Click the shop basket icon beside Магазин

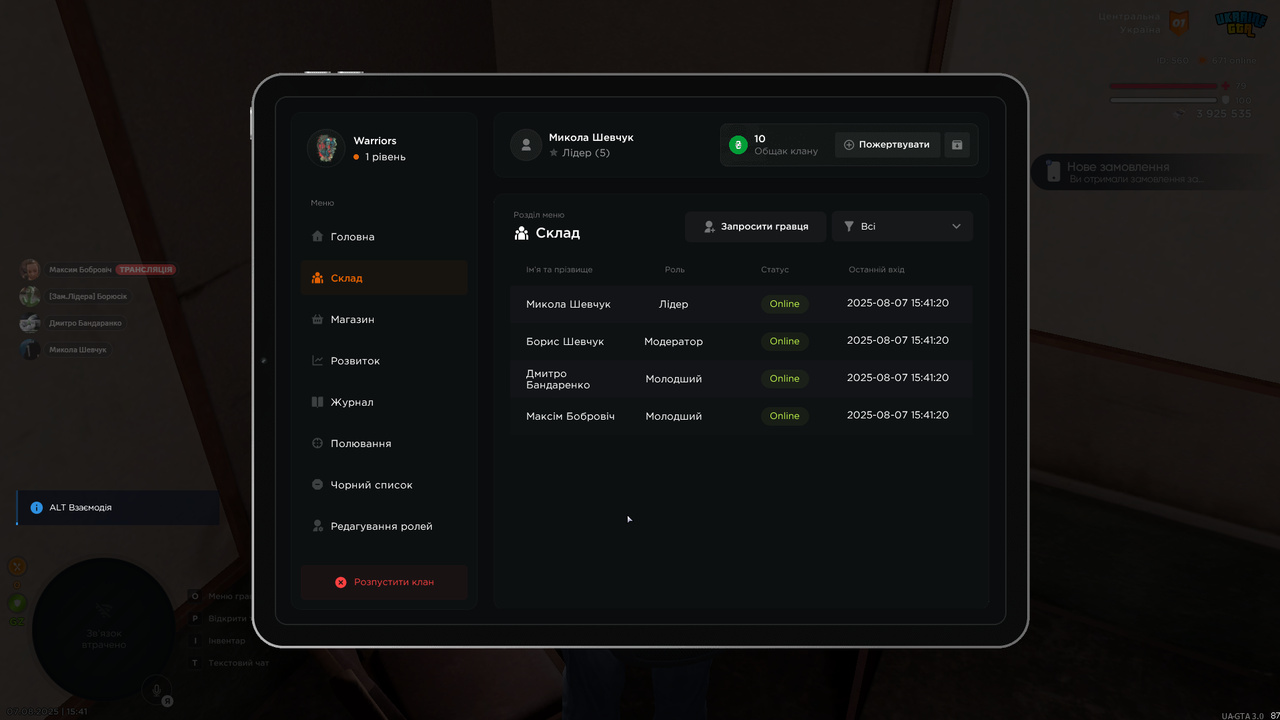pos(317,319)
